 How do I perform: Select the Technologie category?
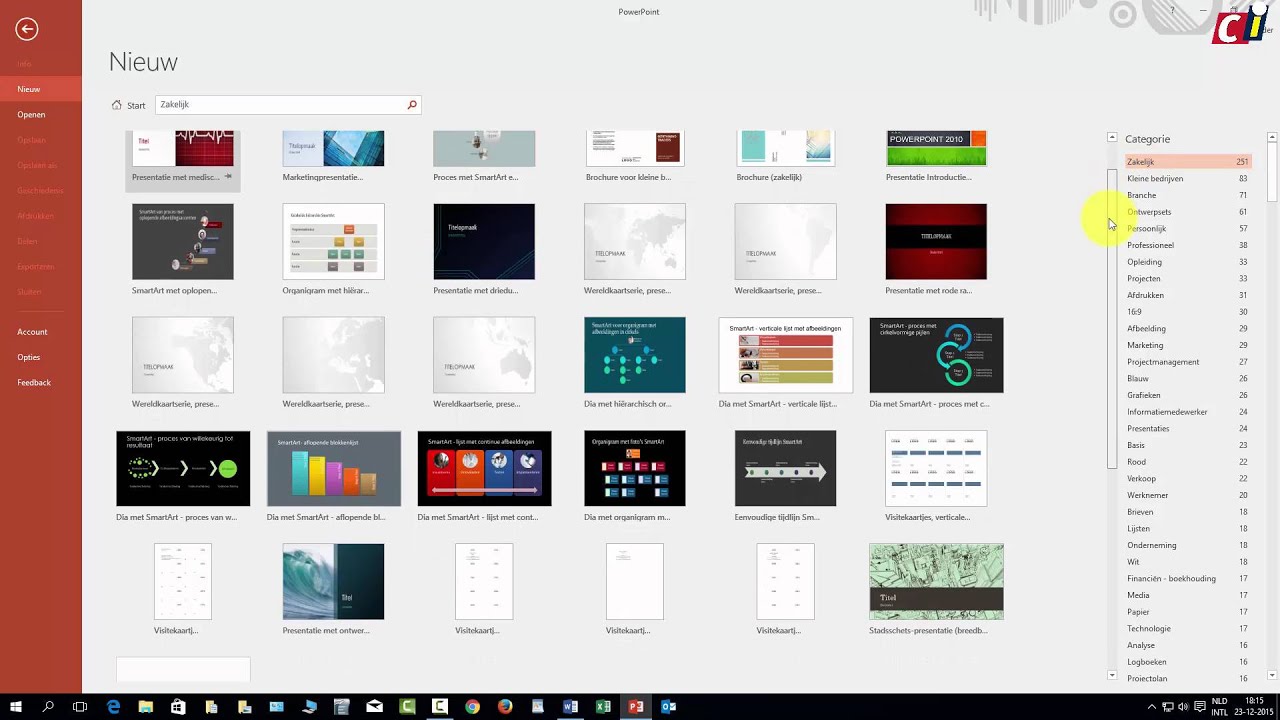[x=1187, y=628]
